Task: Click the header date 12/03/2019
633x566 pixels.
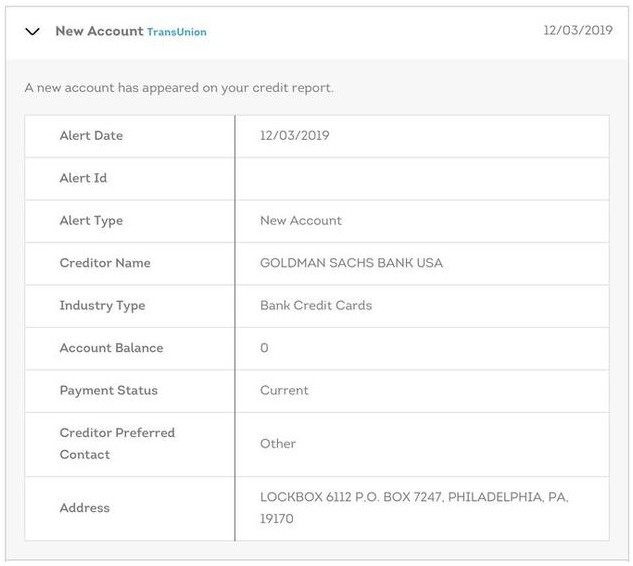Action: click(x=578, y=30)
